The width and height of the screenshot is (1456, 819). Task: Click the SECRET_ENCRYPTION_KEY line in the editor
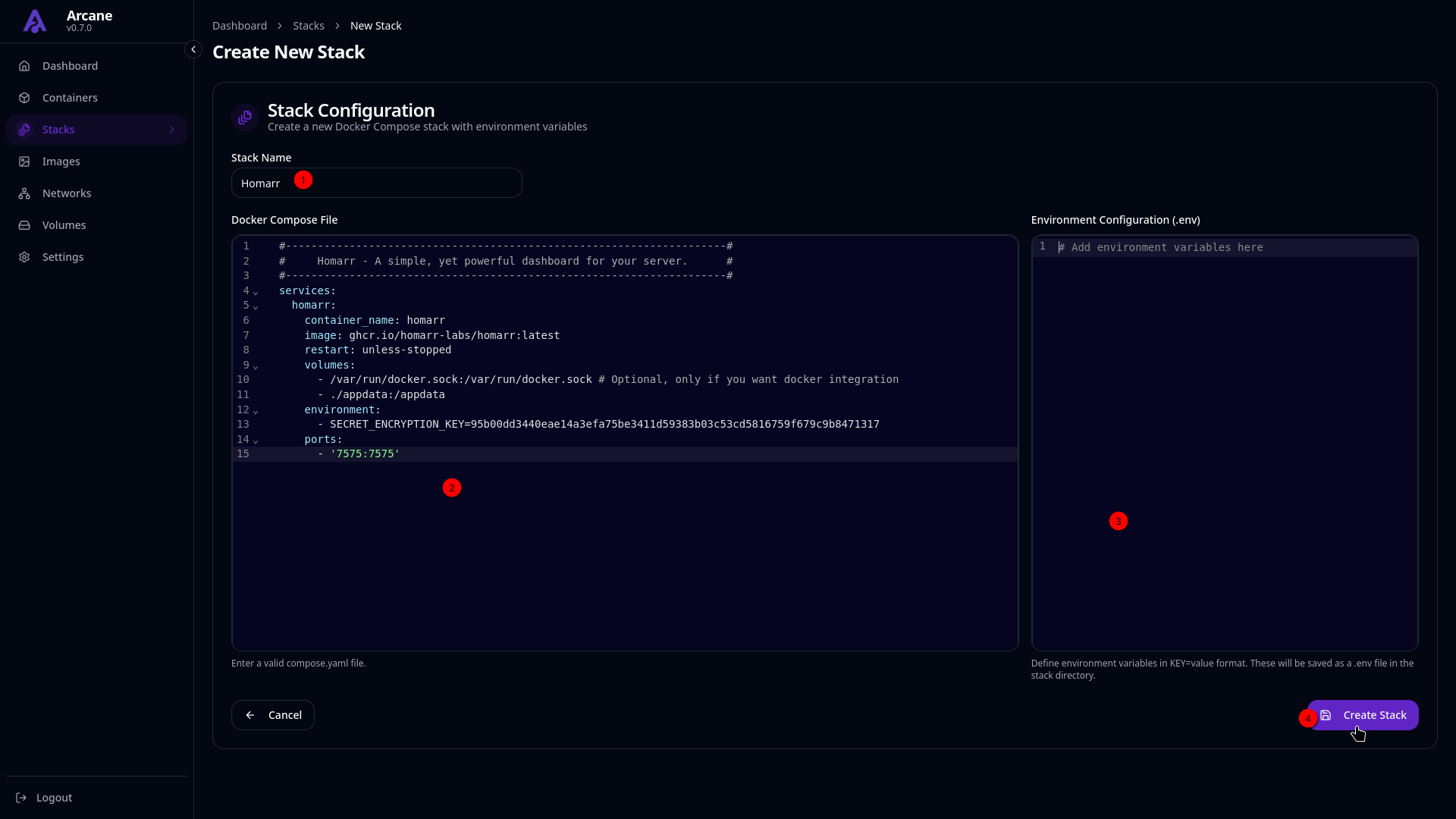click(x=598, y=424)
